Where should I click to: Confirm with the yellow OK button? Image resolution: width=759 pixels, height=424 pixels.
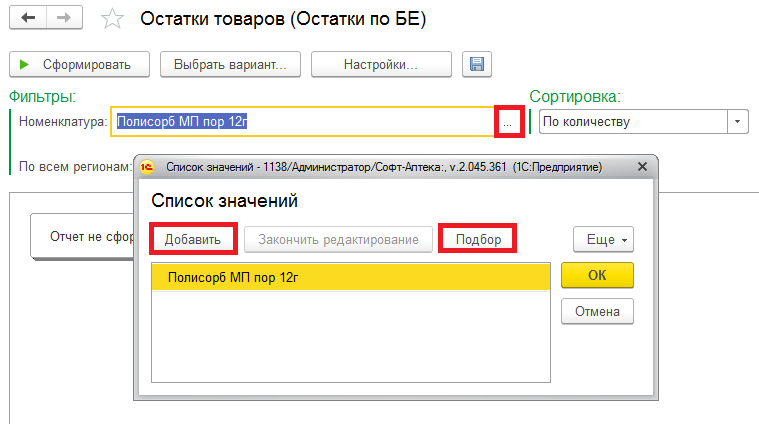pos(597,275)
